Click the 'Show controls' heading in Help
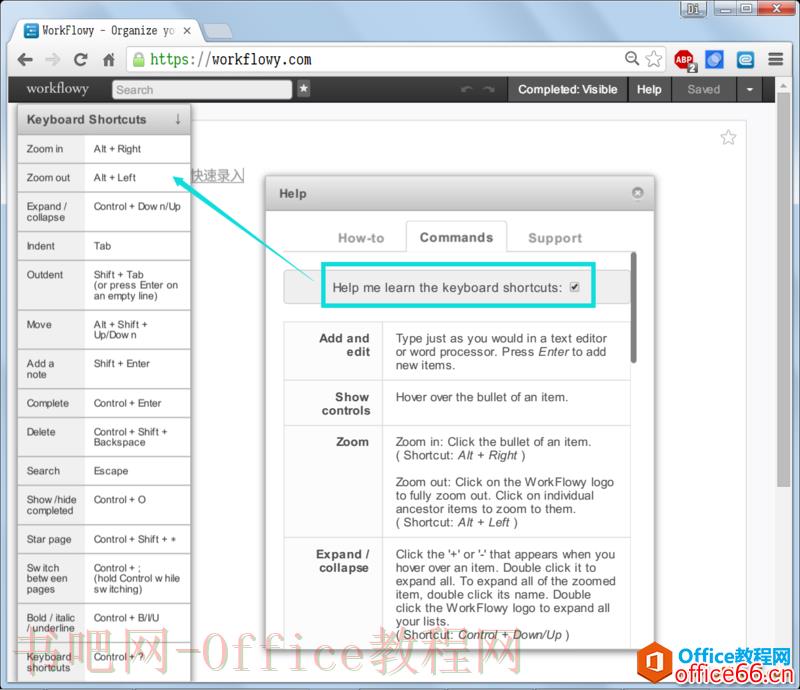This screenshot has height=690, width=800. pos(346,404)
